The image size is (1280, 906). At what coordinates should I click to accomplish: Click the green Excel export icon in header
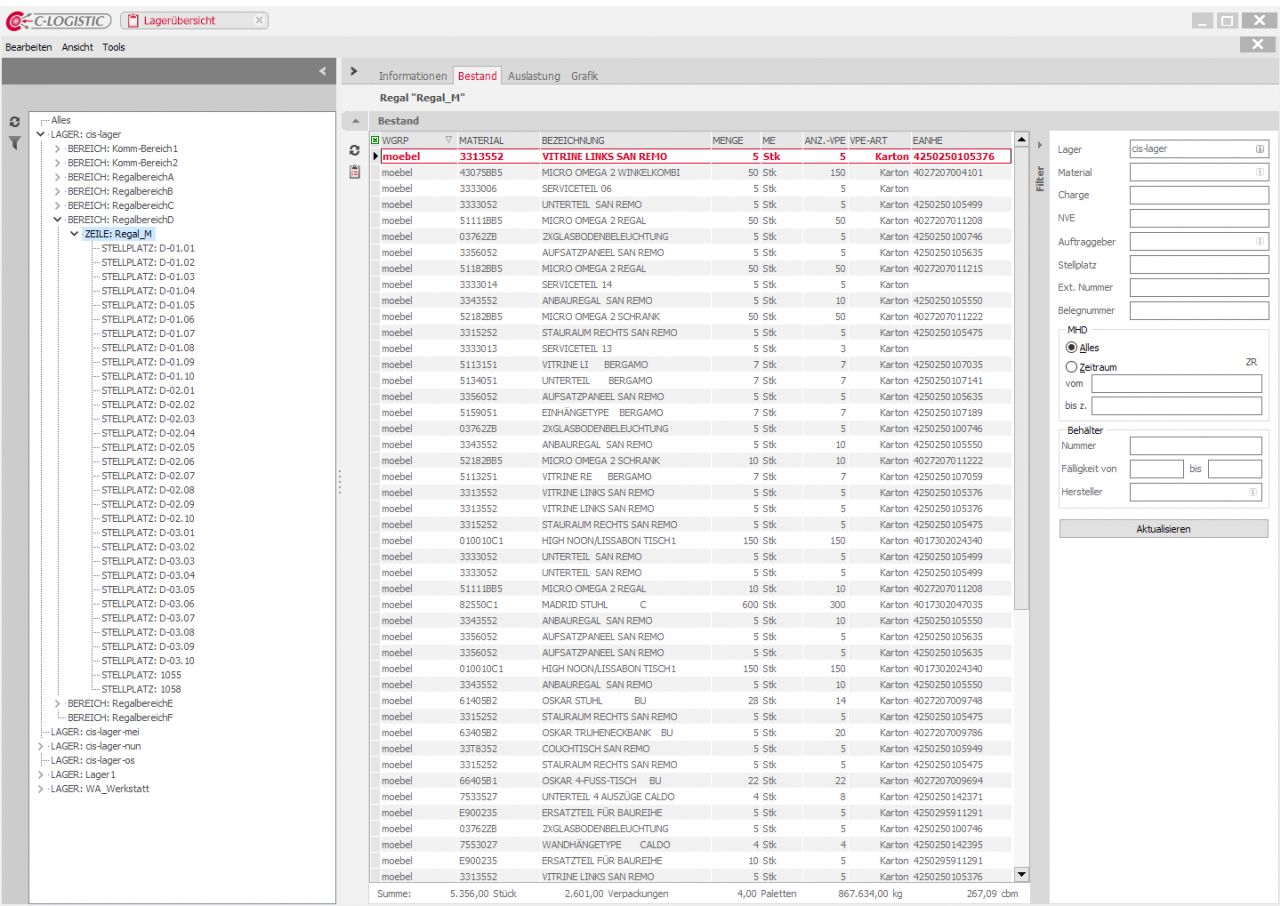pos(375,140)
